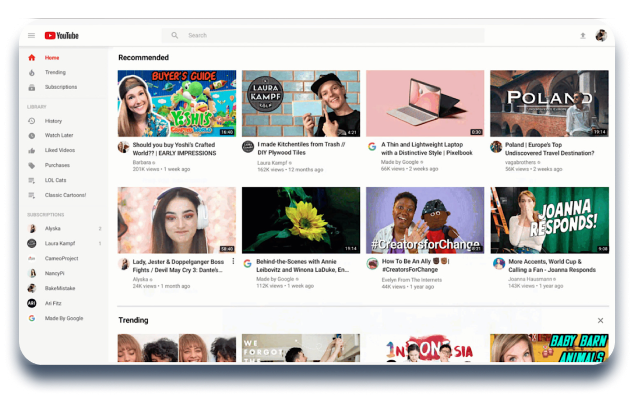Play Indonesia trending thumbnail
The height and width of the screenshot is (395, 634).
pyautogui.click(x=425, y=348)
